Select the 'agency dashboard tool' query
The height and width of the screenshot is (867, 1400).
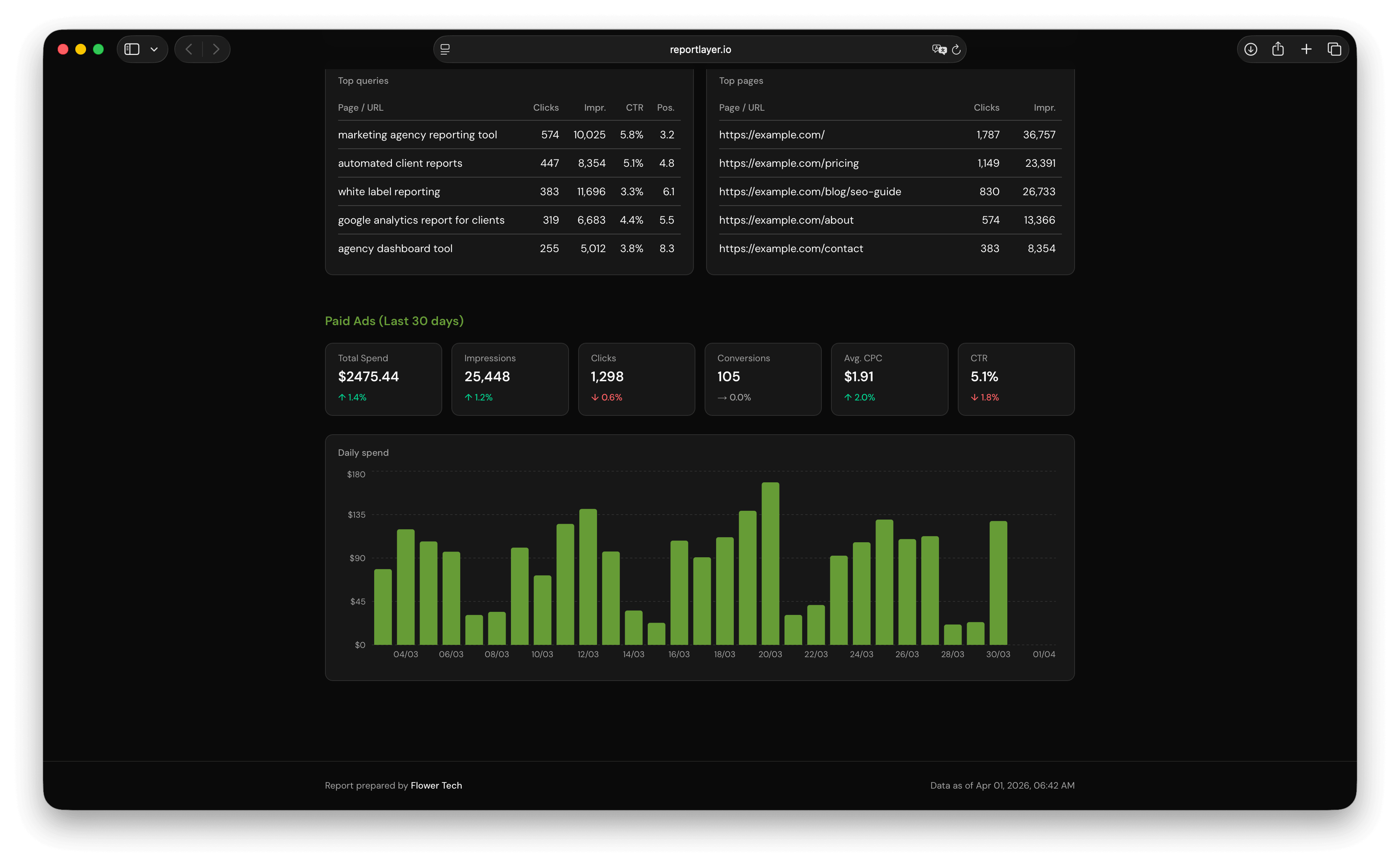395,248
